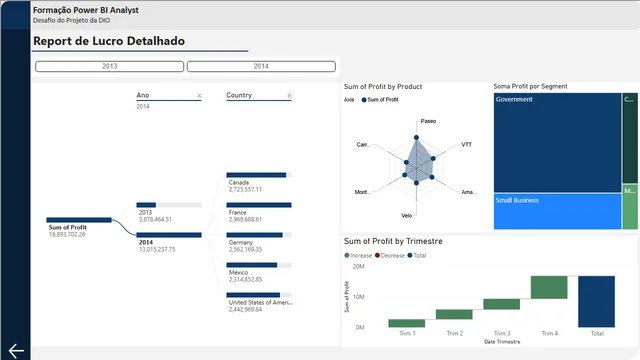Click the Ano column header
Viewport: 640px width, 360px height.
(143, 95)
